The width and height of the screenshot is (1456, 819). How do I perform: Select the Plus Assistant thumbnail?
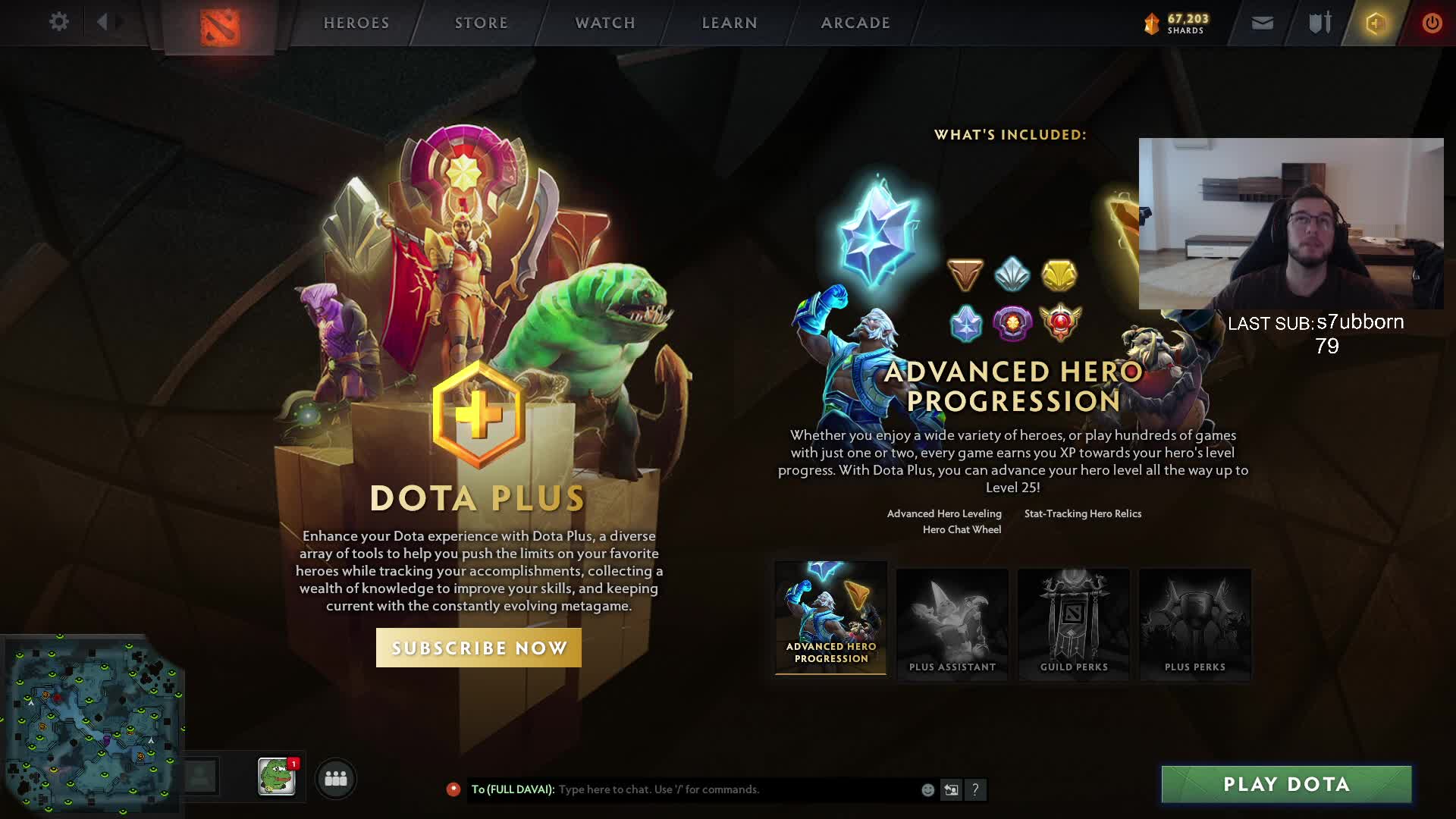(952, 624)
